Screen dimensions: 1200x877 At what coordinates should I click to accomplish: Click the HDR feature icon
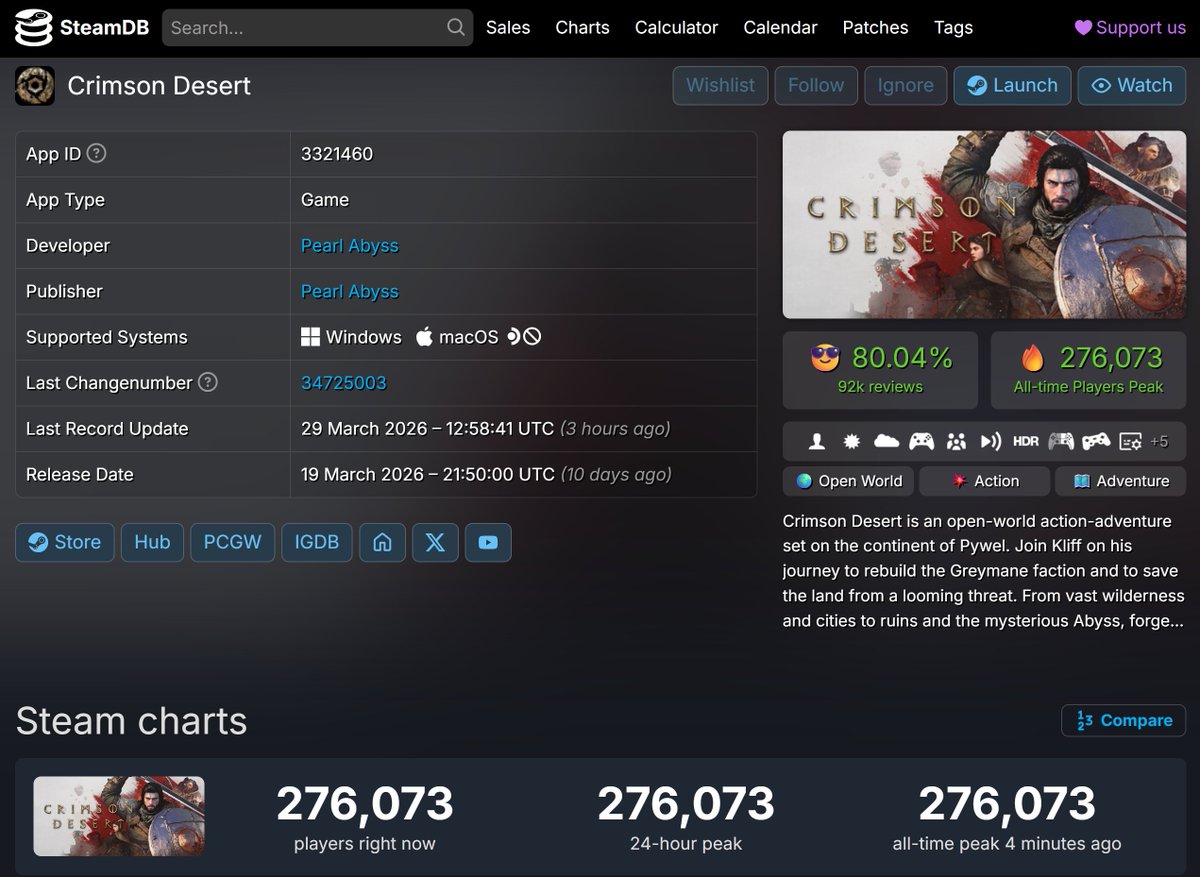pos(1026,441)
